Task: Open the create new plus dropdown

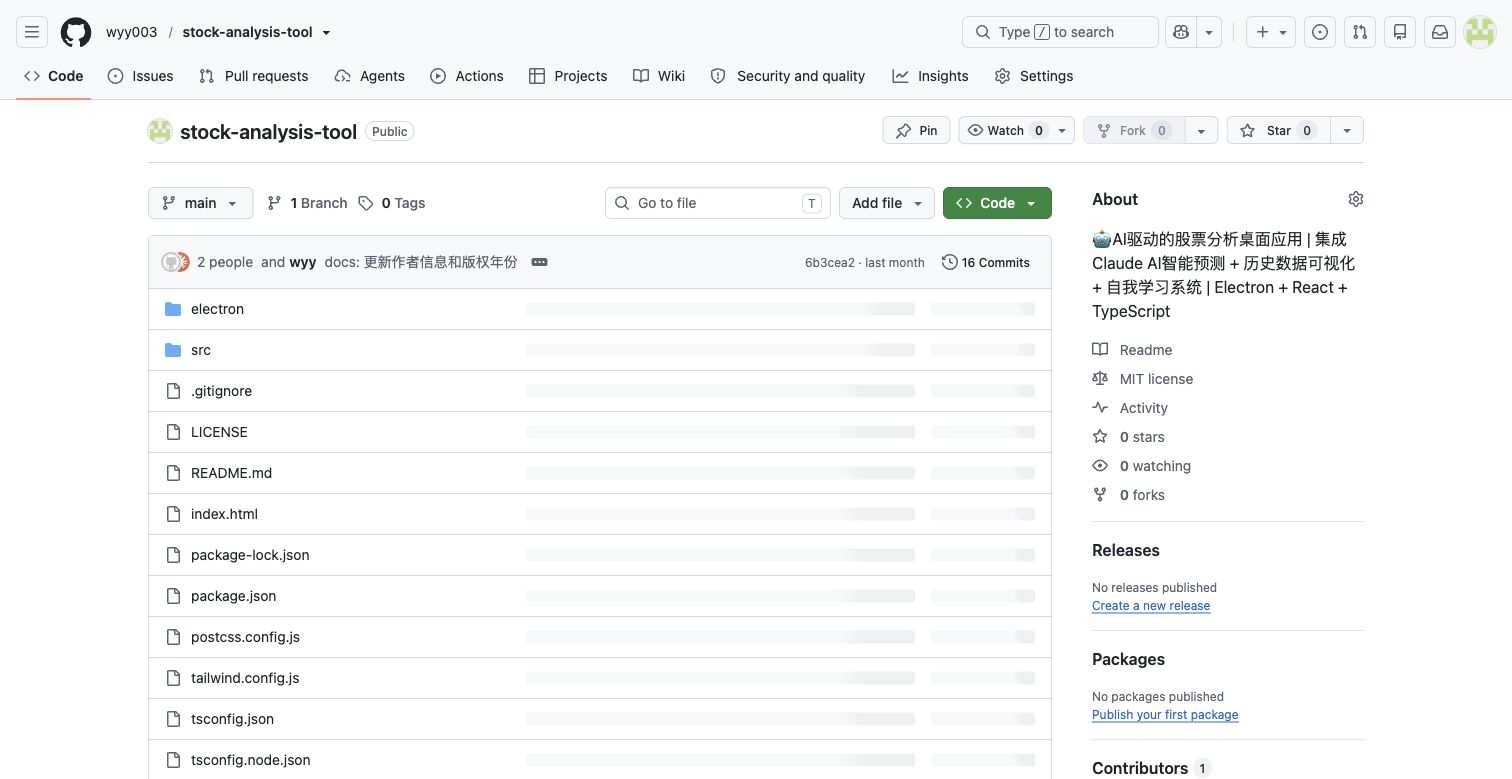Action: [x=1271, y=32]
